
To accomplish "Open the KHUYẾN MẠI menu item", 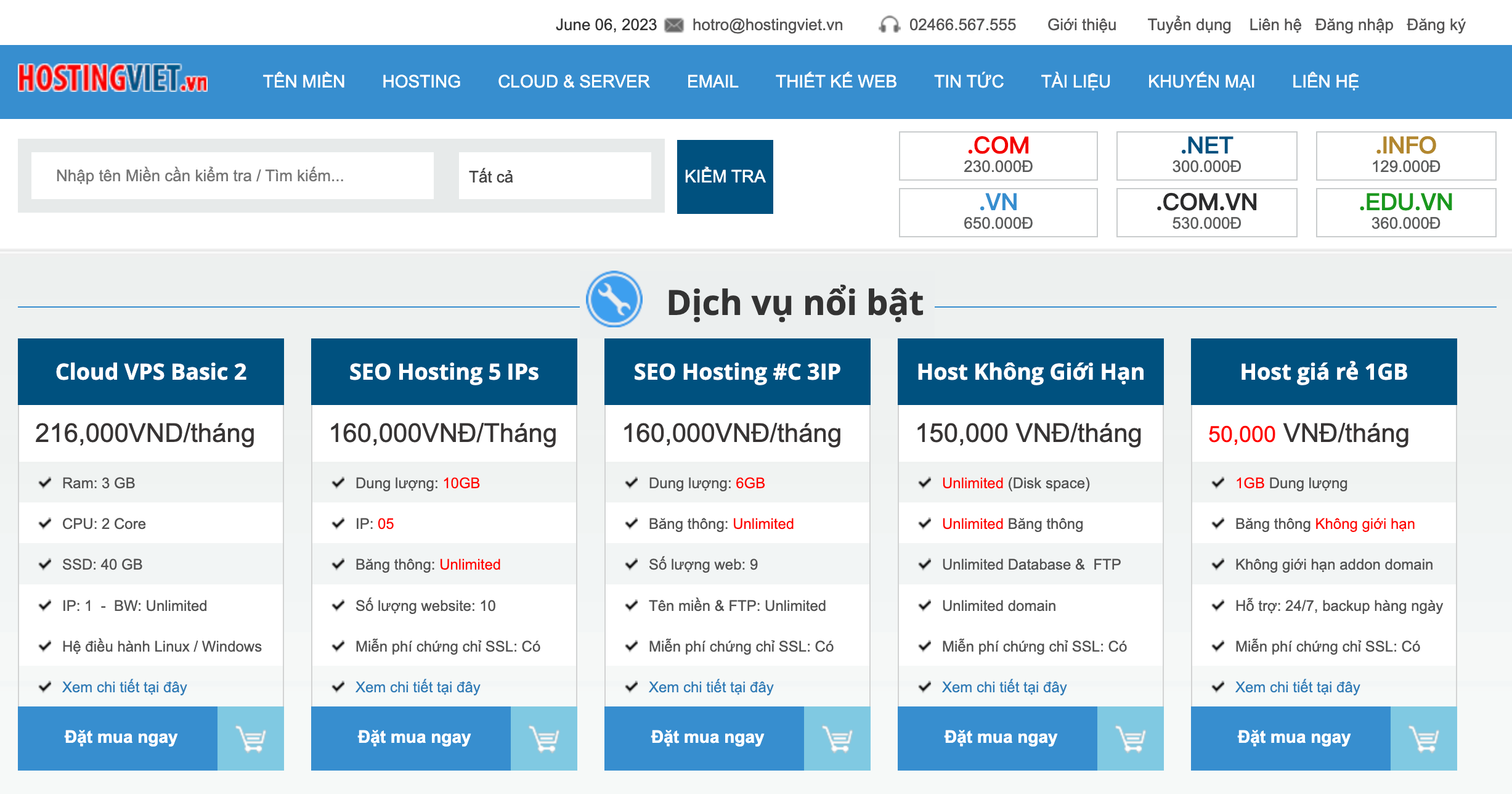I will tap(1201, 81).
